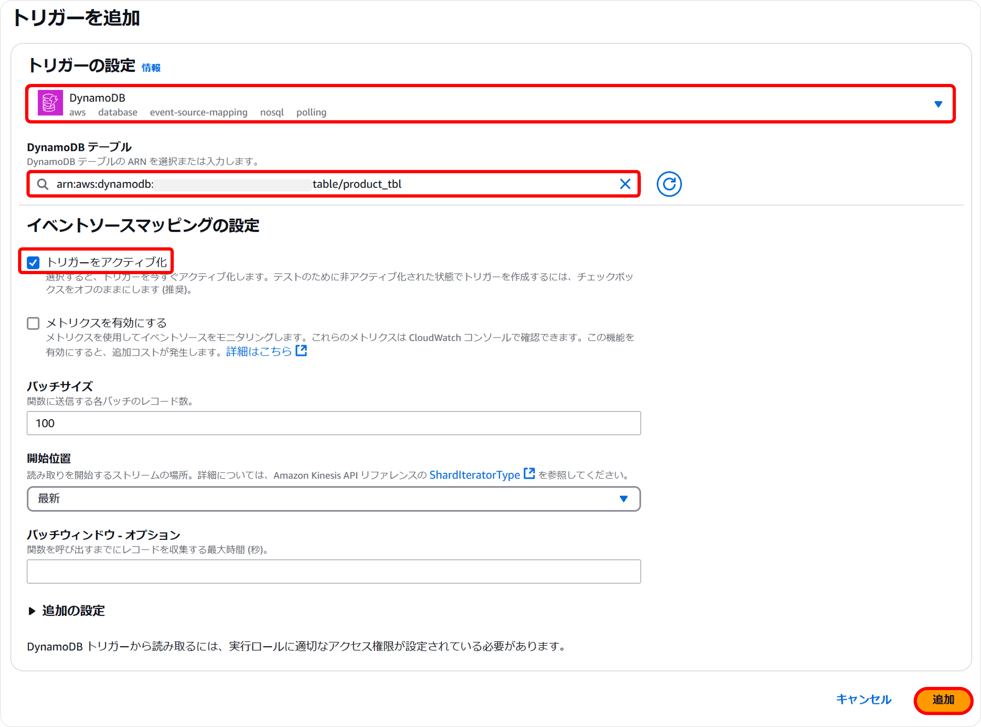This screenshot has width=981, height=727.
Task: Click the キャンセル button
Action: click(x=863, y=699)
